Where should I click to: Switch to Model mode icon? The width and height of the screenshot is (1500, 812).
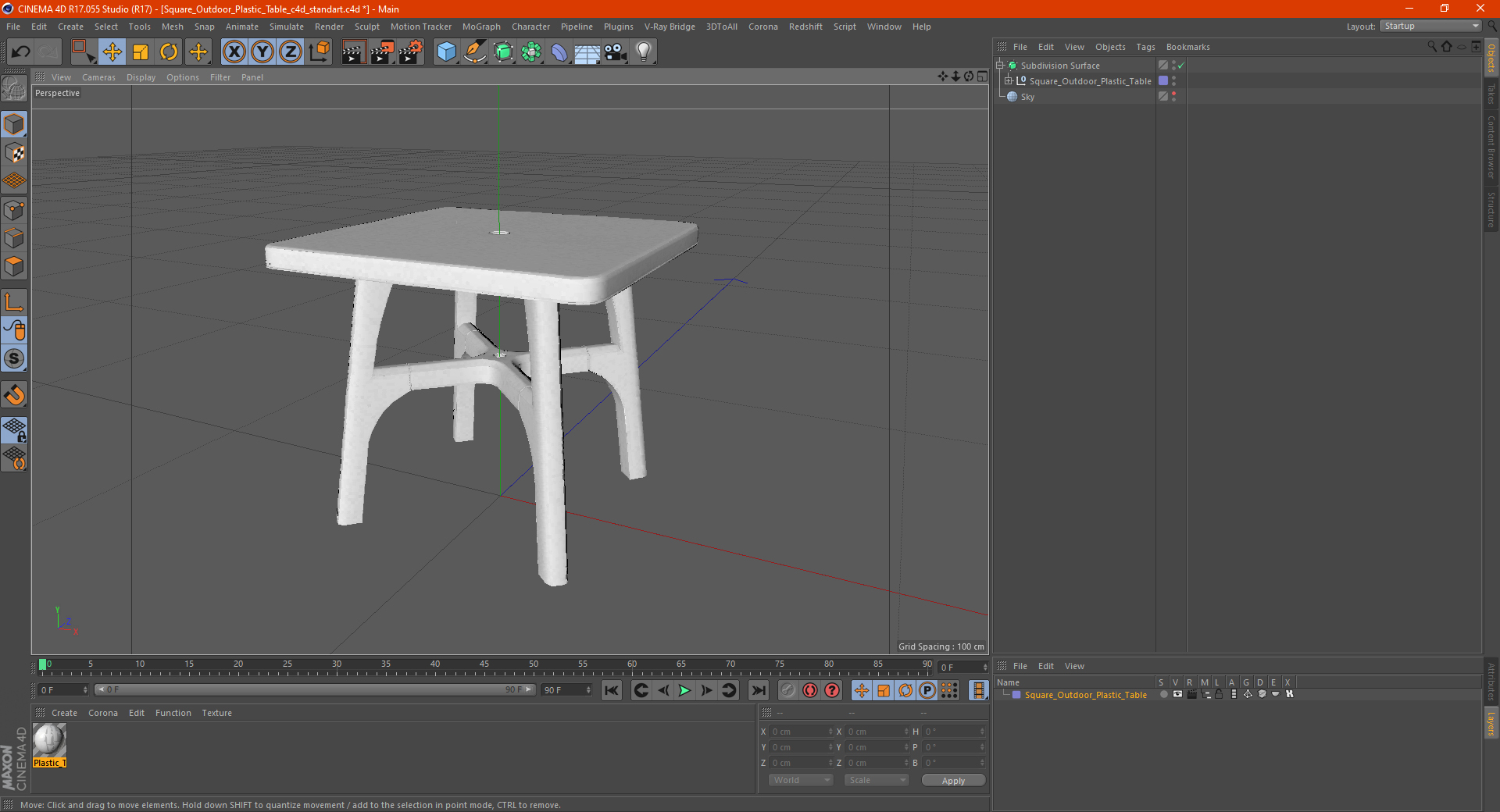tap(14, 125)
